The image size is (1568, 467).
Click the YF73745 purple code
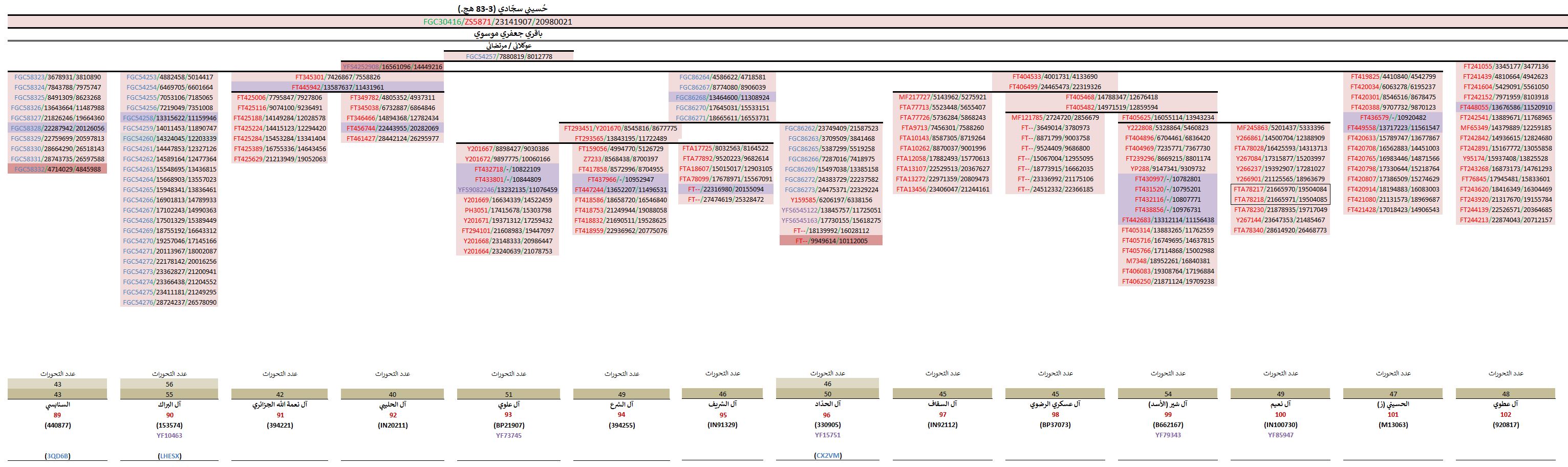point(508,435)
